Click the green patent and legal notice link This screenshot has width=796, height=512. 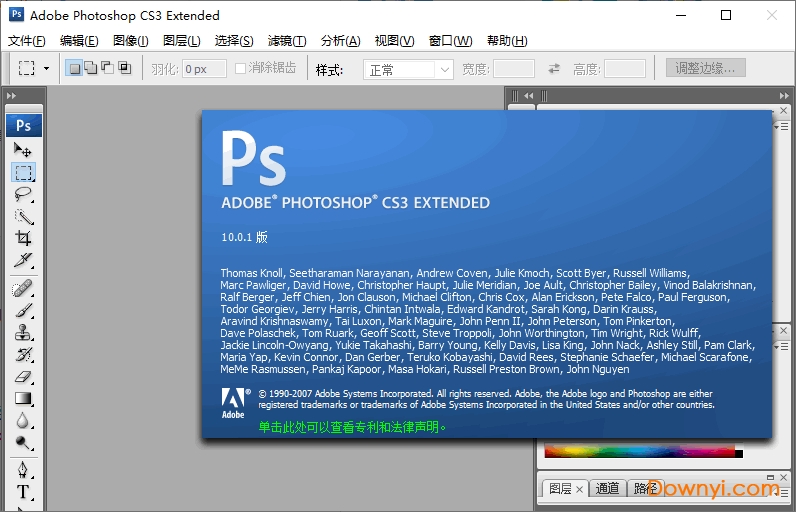pyautogui.click(x=352, y=427)
